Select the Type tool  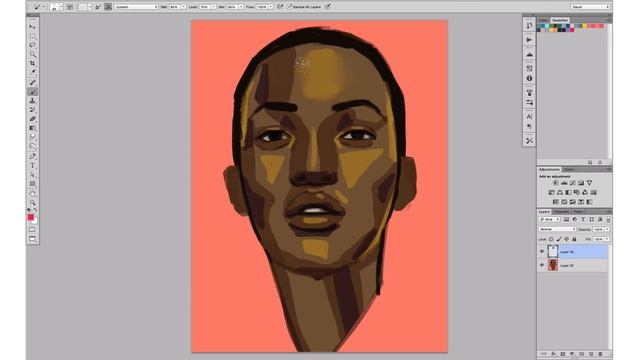[33, 165]
